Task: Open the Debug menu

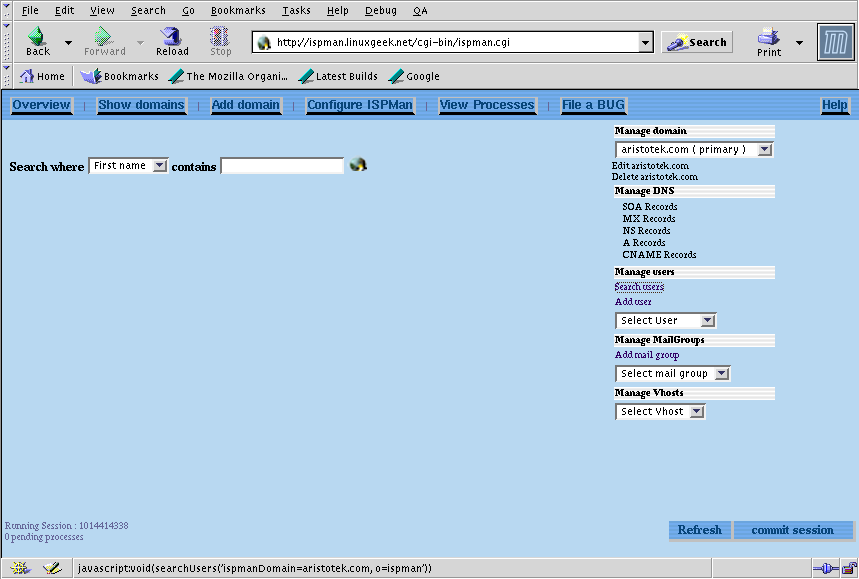Action: pos(380,10)
